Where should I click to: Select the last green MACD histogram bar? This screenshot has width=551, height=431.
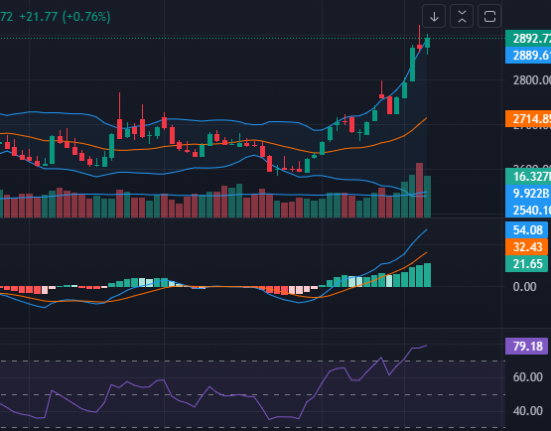(427, 275)
